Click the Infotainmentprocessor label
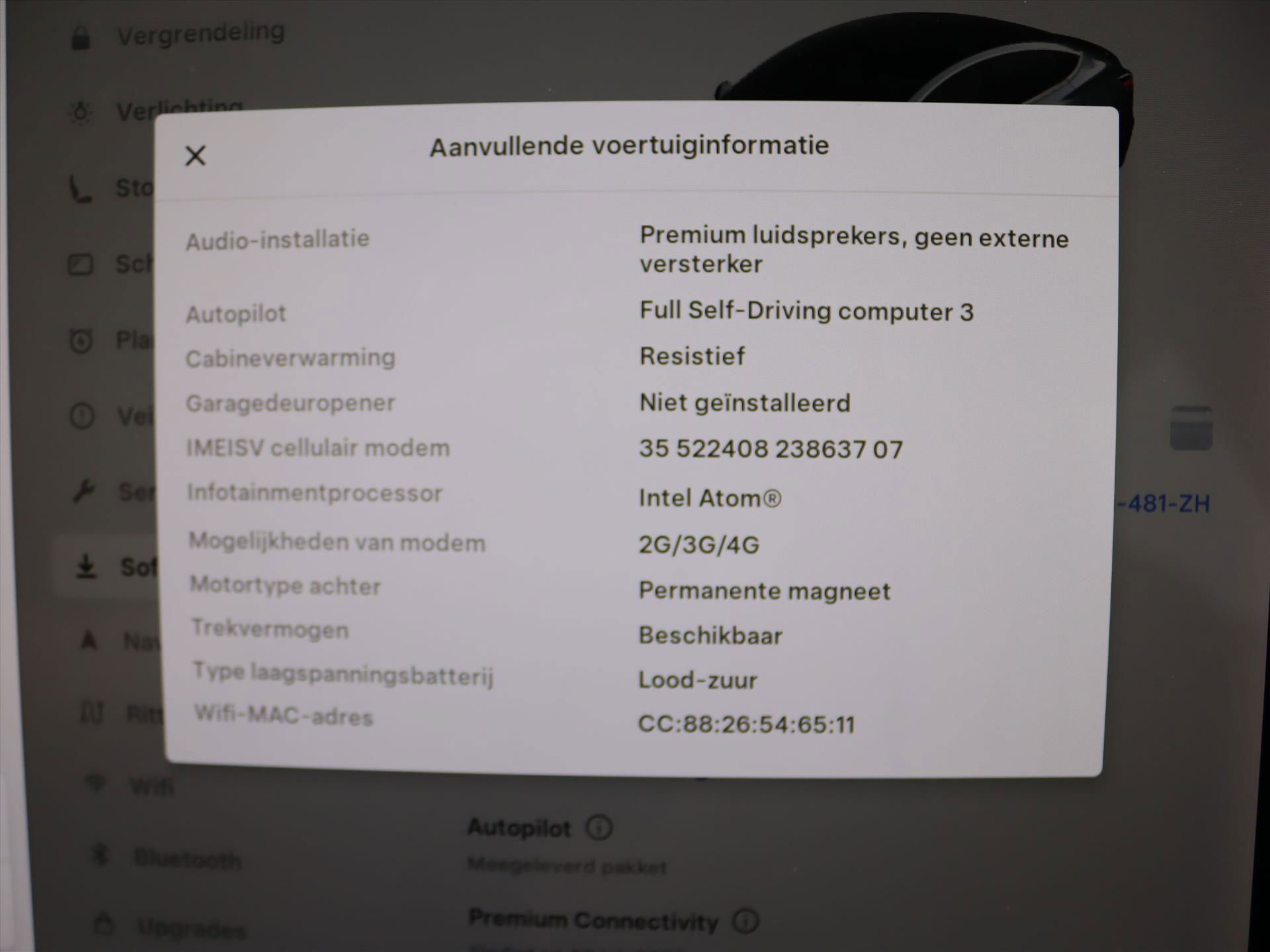Viewport: 1270px width, 952px height. pos(315,493)
